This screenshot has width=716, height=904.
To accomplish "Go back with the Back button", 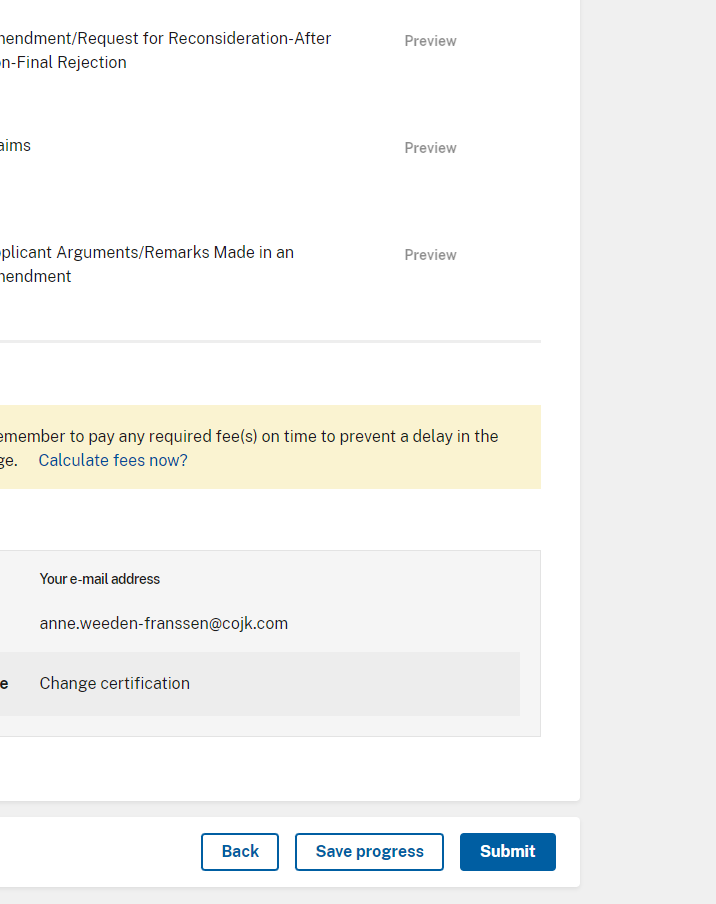I will [240, 851].
